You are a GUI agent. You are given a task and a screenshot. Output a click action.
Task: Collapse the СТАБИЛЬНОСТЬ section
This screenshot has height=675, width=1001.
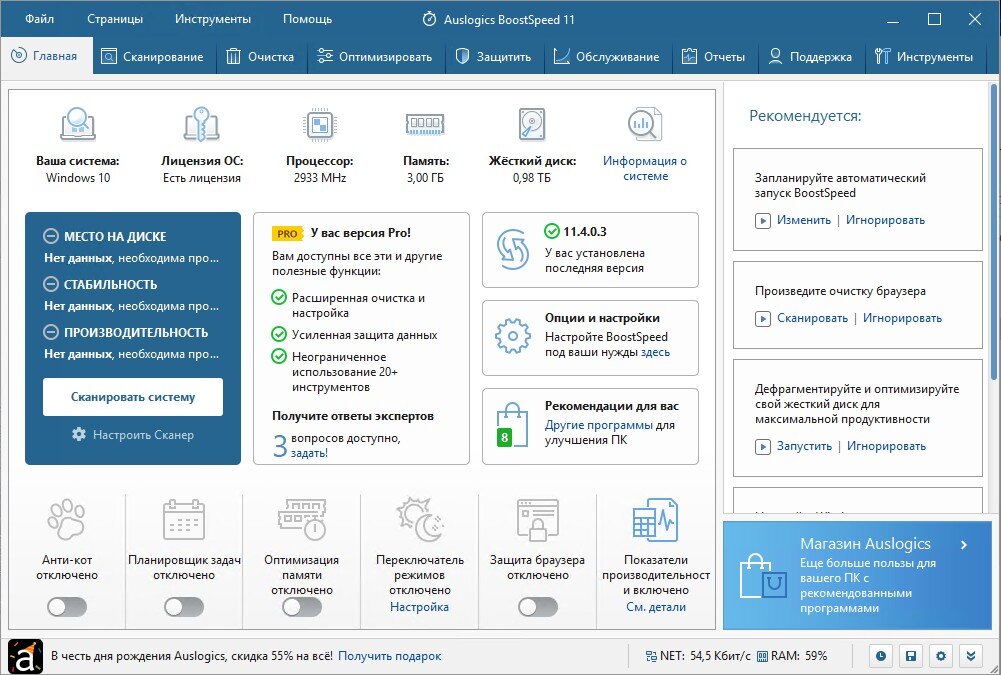pos(51,284)
